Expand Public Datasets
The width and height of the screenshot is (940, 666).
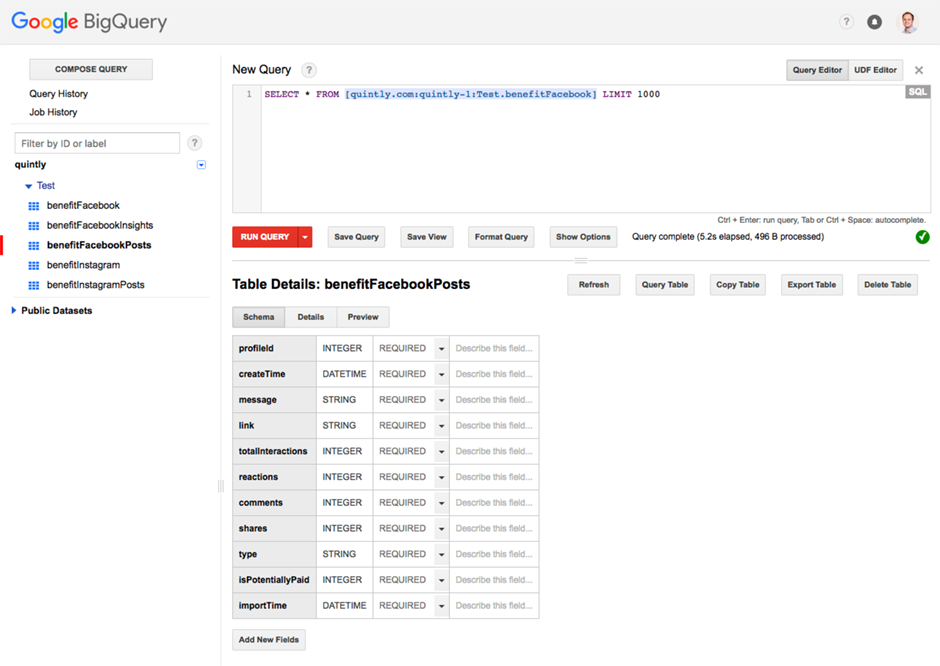click(x=14, y=311)
